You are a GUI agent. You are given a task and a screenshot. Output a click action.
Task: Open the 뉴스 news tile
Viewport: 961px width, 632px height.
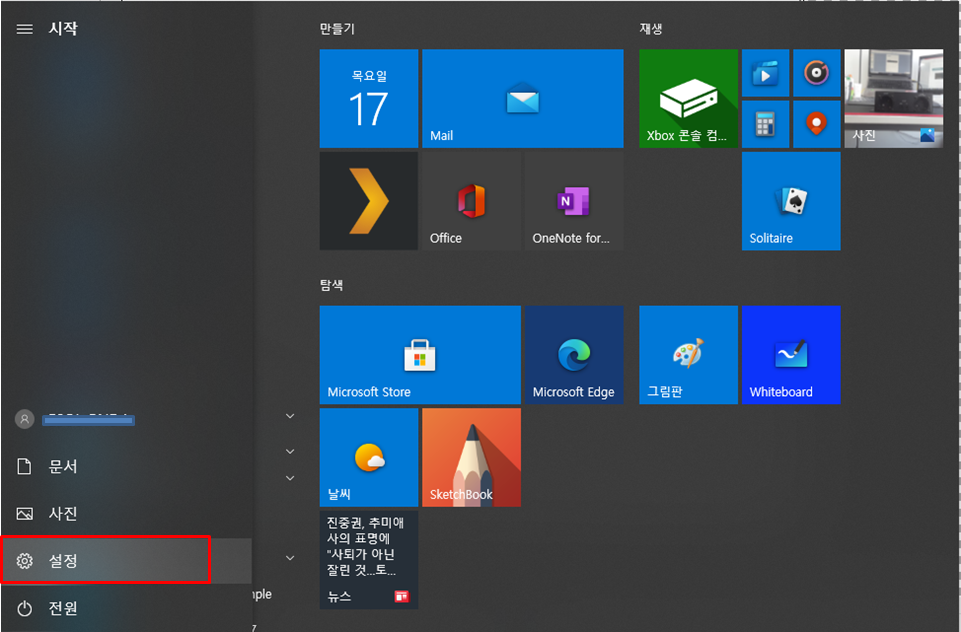(369, 560)
